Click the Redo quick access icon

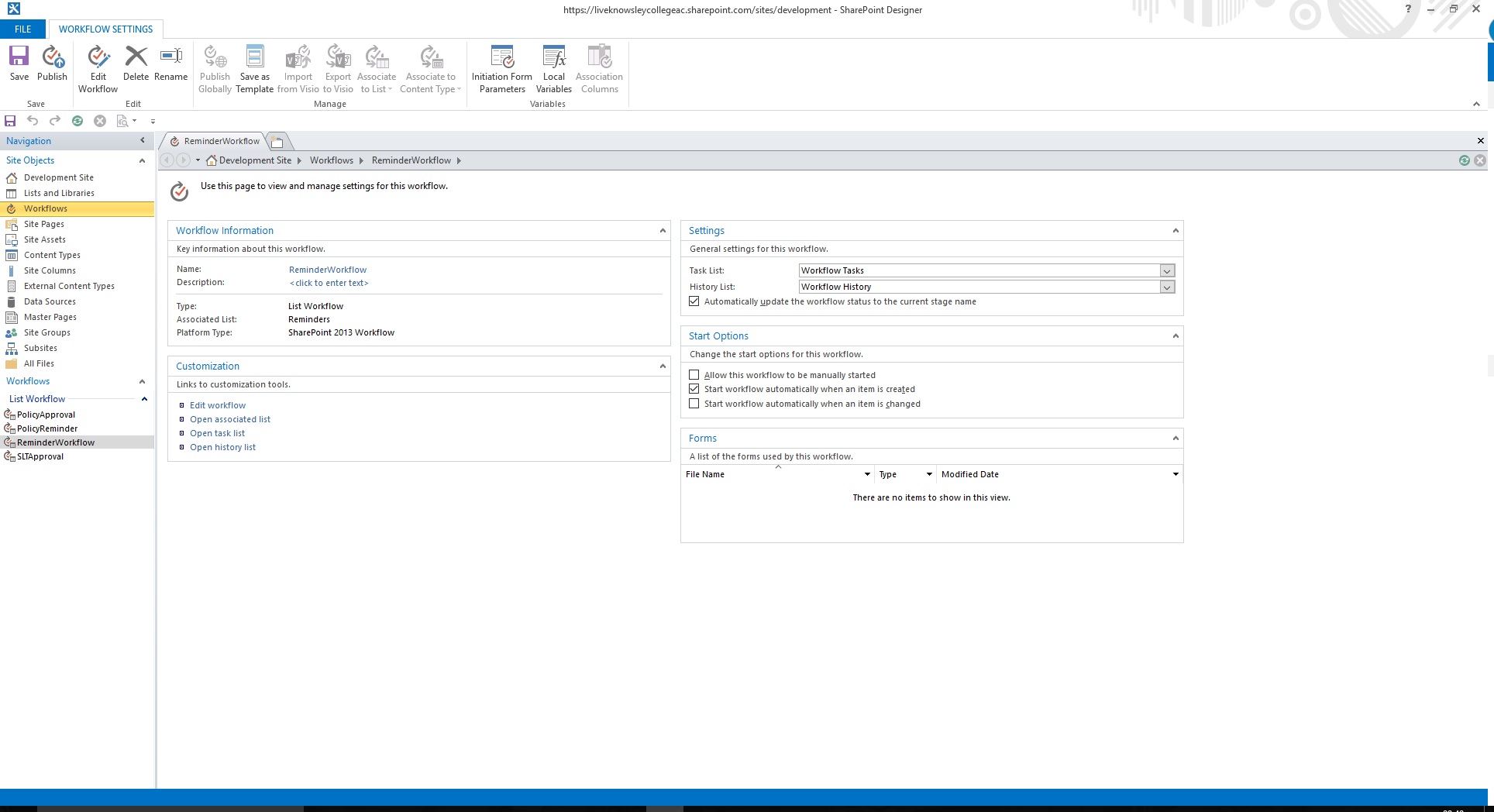tap(55, 121)
